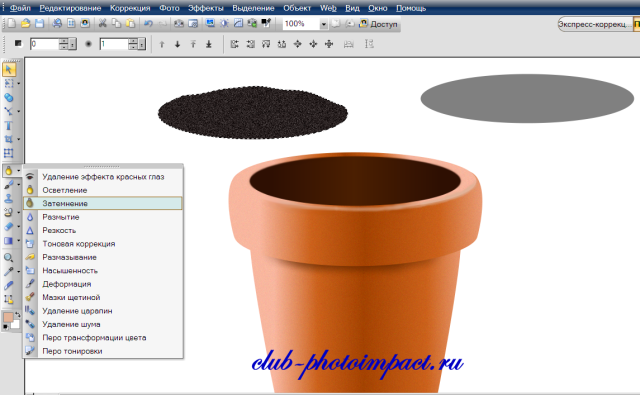Click the Save disk icon

(x=39, y=23)
